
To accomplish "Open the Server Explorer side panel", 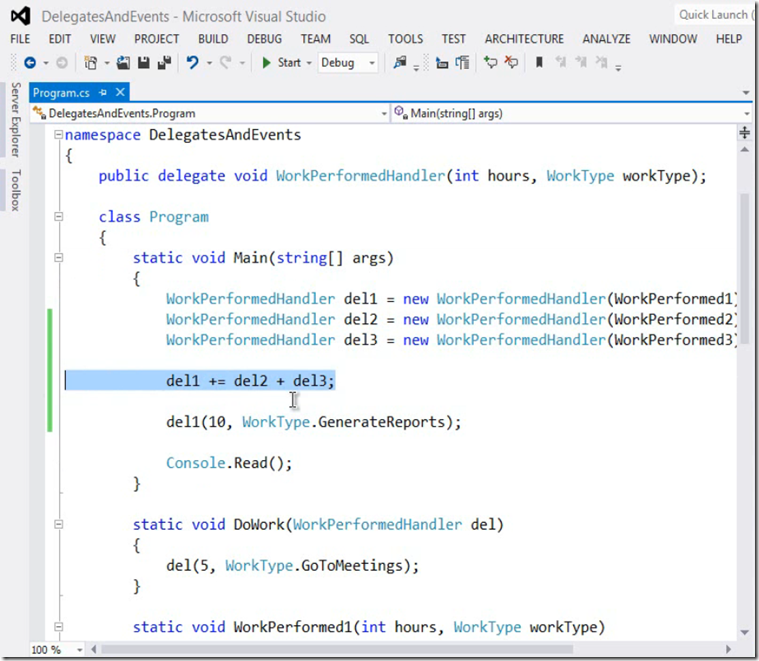I will coord(16,120).
